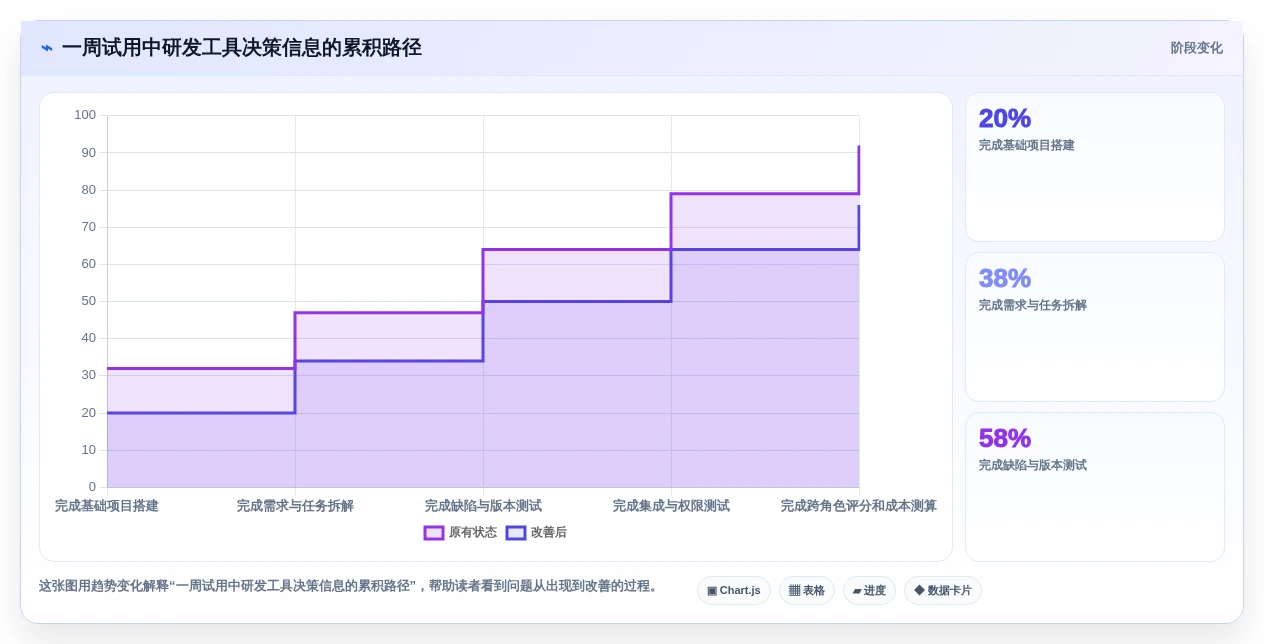
Task: Open the 38% 完成需求与任务拆解 card
Action: click(1095, 327)
